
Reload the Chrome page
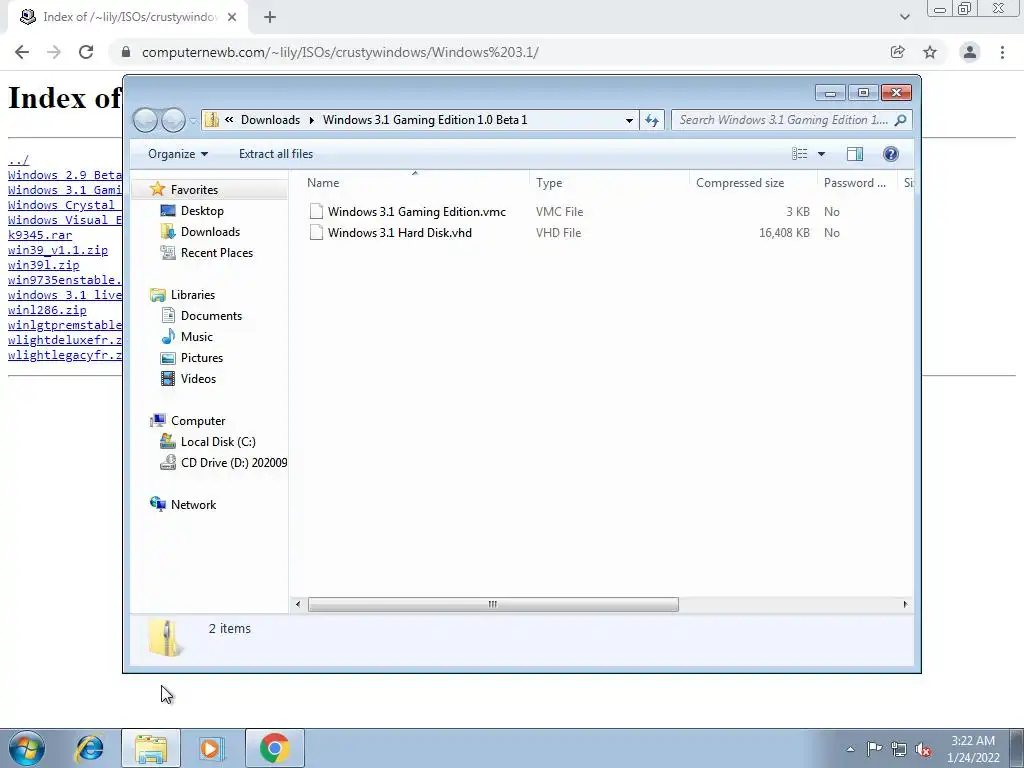[x=86, y=52]
